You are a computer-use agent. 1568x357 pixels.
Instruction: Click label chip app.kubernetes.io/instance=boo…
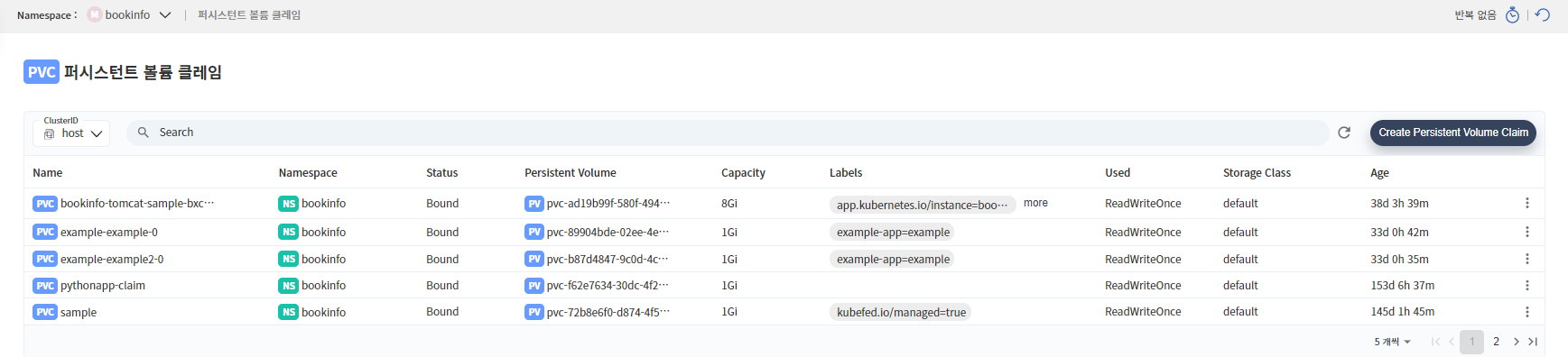(923, 205)
